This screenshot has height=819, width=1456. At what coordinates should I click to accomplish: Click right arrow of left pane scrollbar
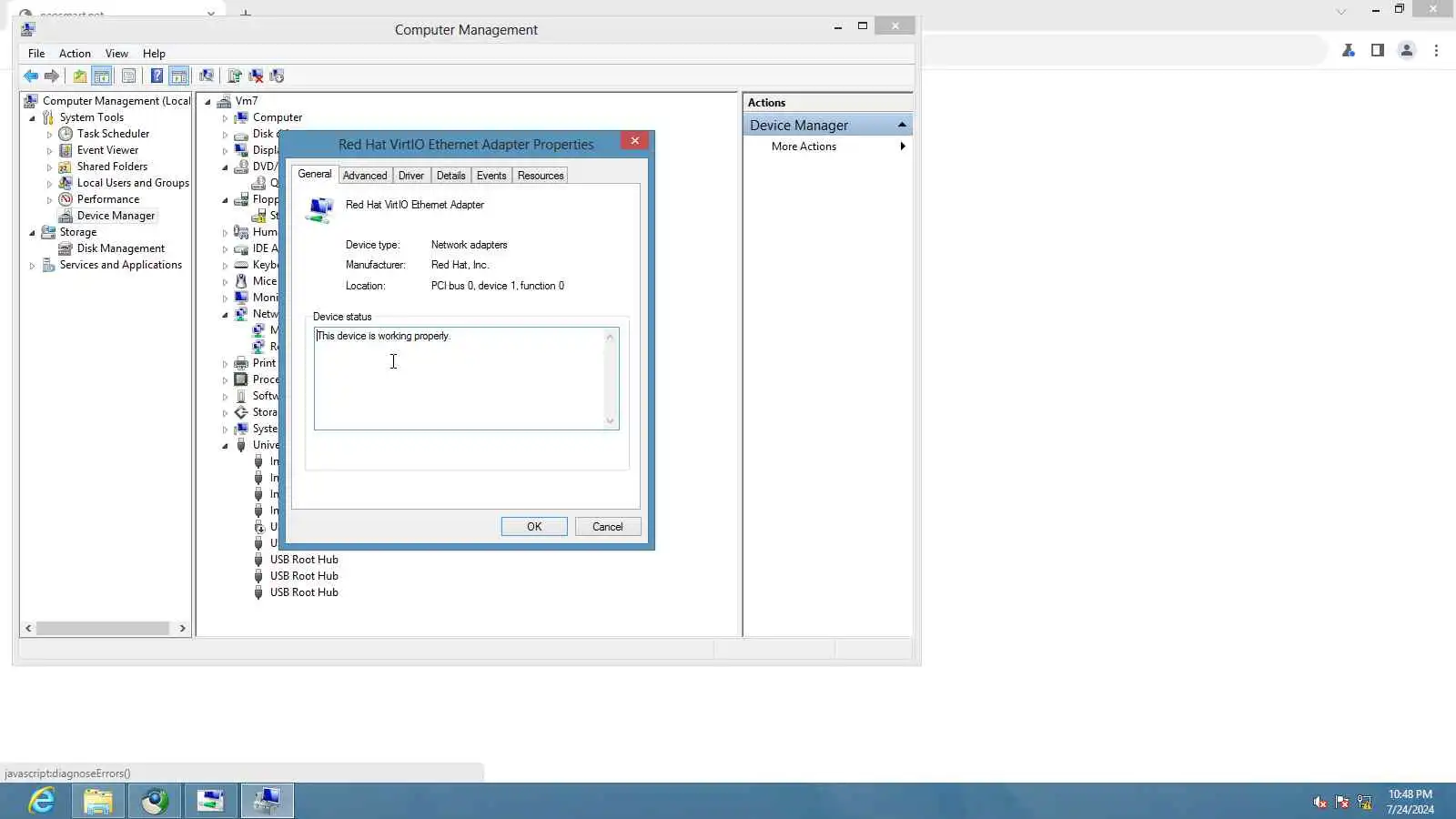[x=182, y=629]
